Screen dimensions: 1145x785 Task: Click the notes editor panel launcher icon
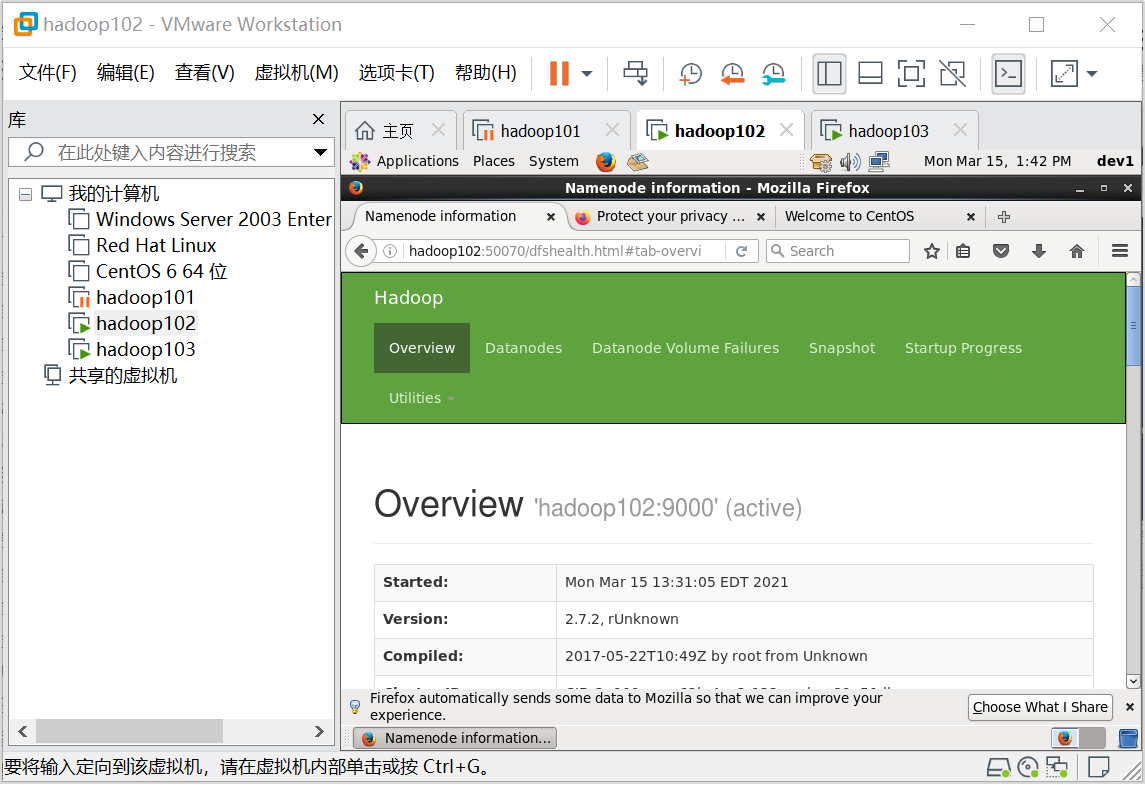pyautogui.click(x=638, y=161)
